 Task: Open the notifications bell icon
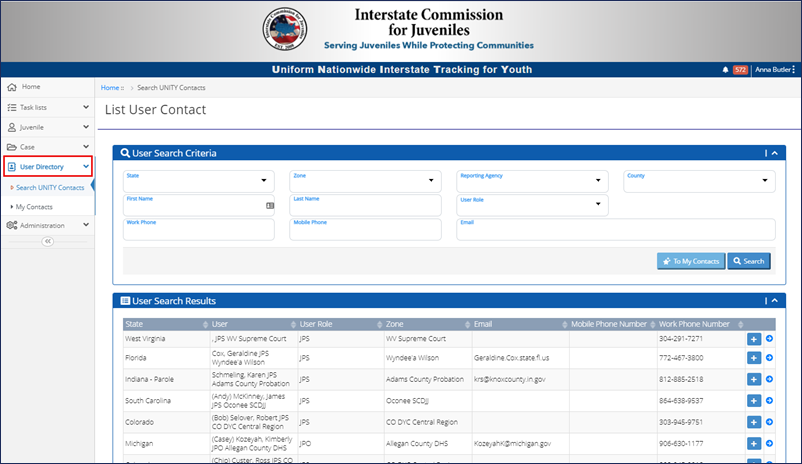725,70
